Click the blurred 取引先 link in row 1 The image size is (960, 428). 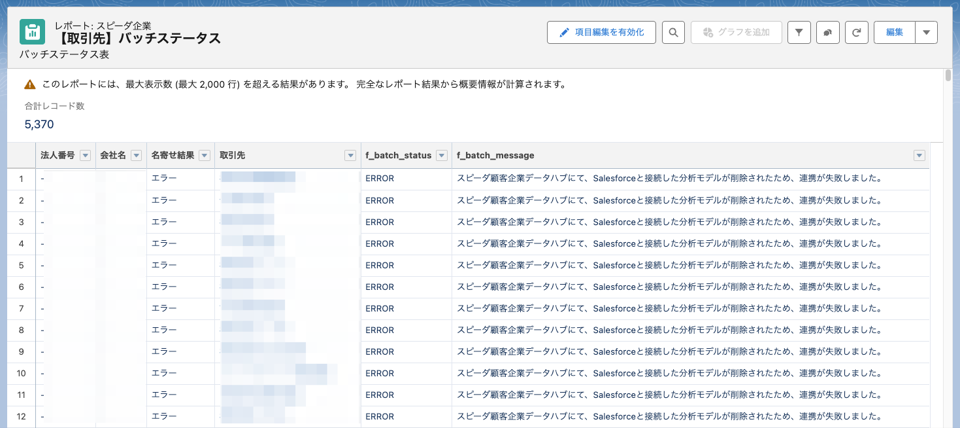258,178
